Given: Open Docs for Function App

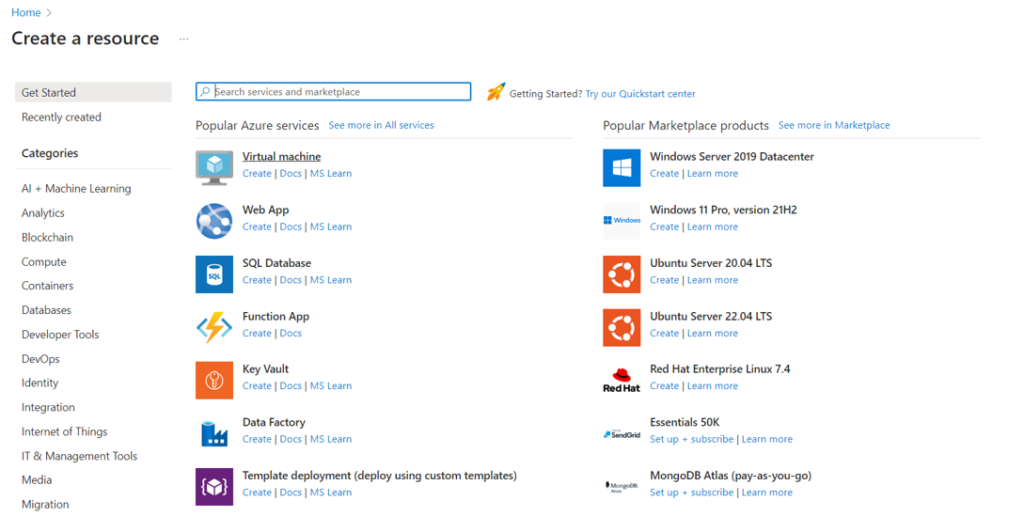Looking at the screenshot, I should click(x=291, y=333).
